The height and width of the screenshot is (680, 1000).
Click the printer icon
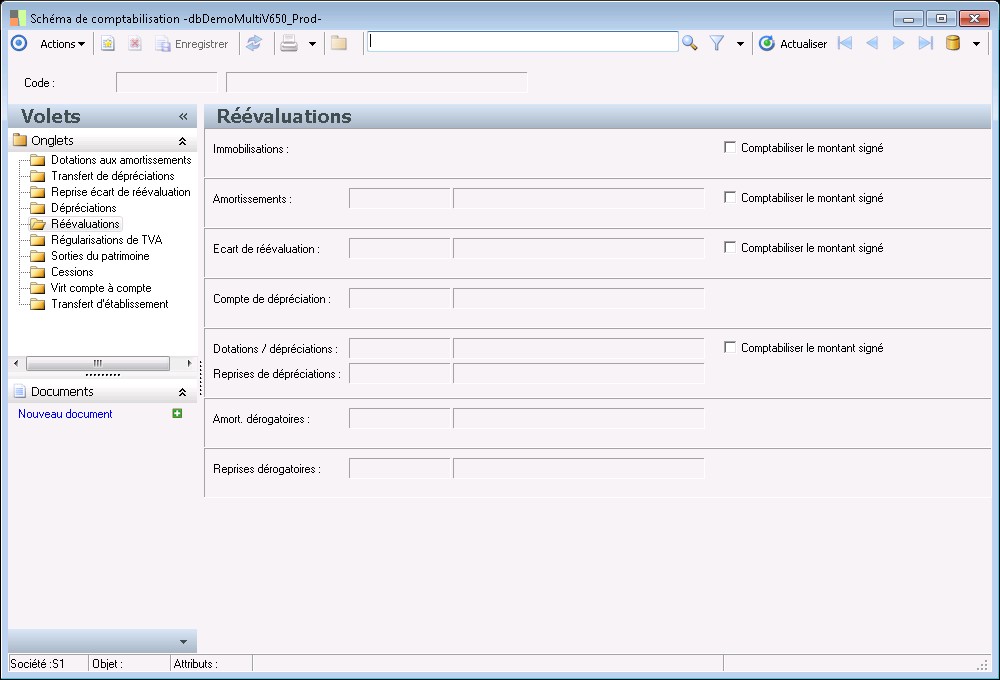289,43
